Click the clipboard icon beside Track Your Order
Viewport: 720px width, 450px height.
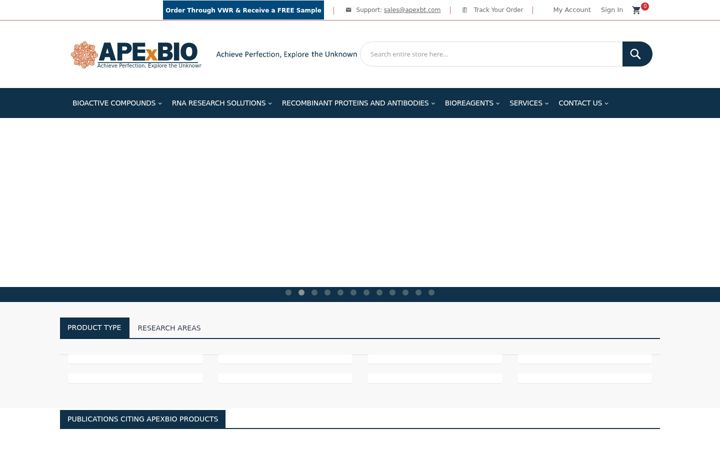[x=465, y=10]
